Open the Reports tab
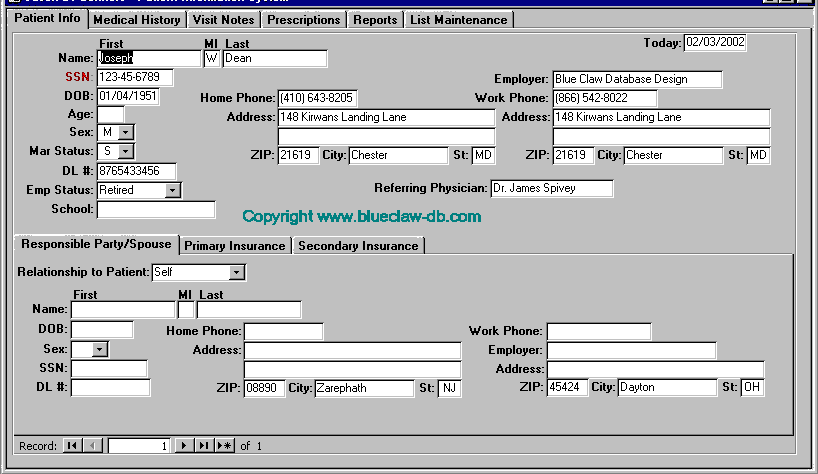 click(x=375, y=20)
